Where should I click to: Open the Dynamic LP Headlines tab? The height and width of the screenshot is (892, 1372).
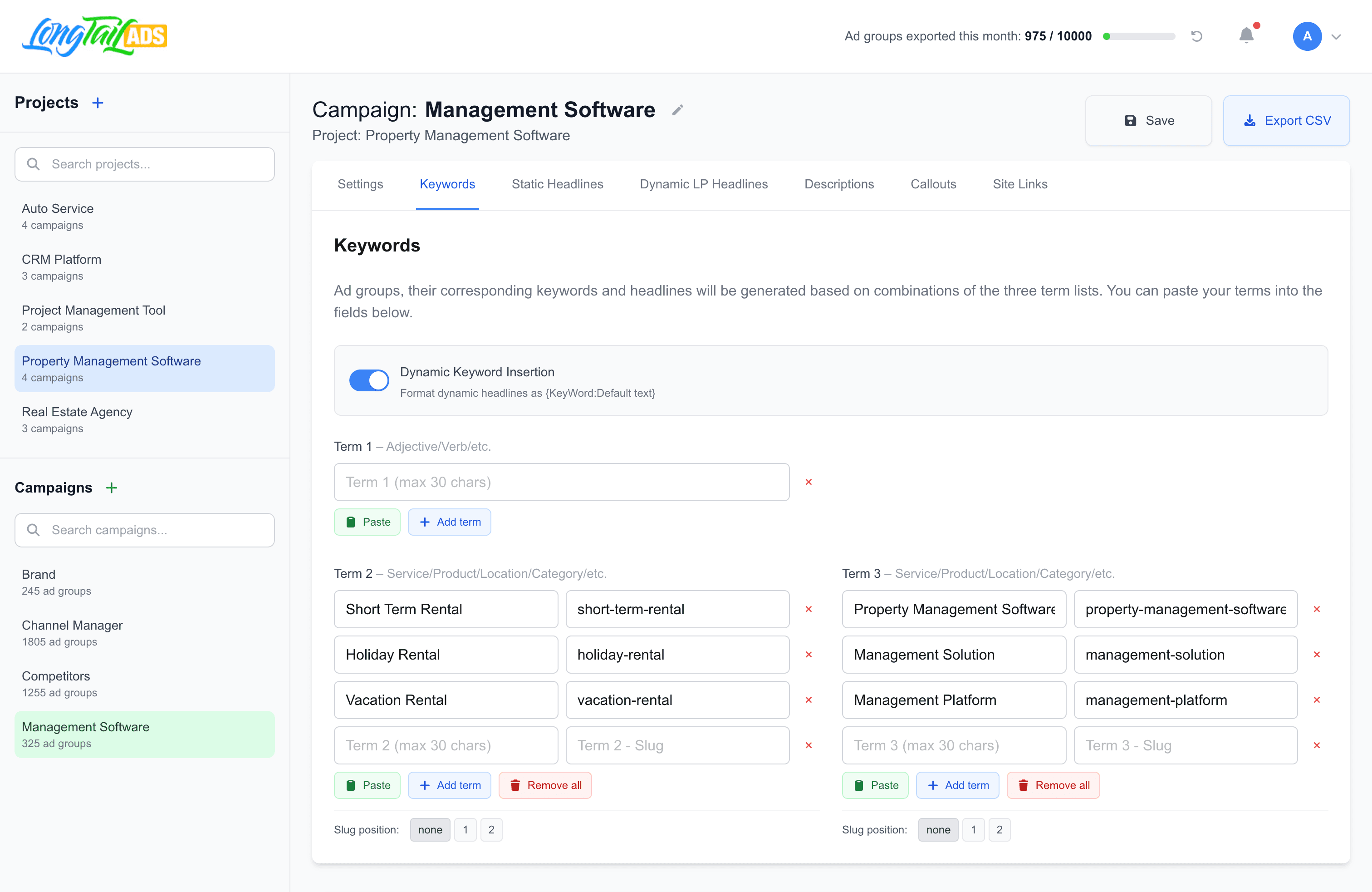click(703, 184)
